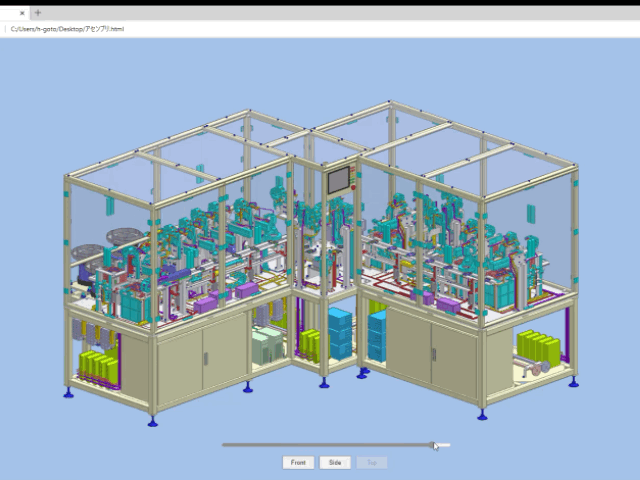Image resolution: width=640 pixels, height=480 pixels.
Task: Click the greyed-out Top view button
Action: (372, 462)
